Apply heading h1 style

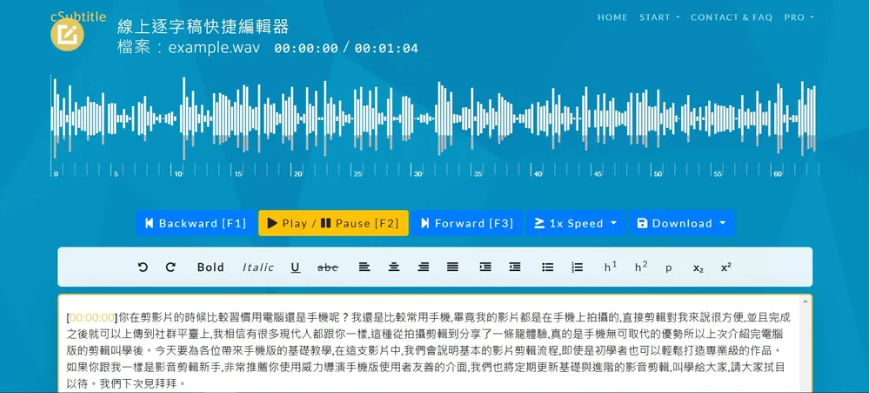[x=610, y=267]
